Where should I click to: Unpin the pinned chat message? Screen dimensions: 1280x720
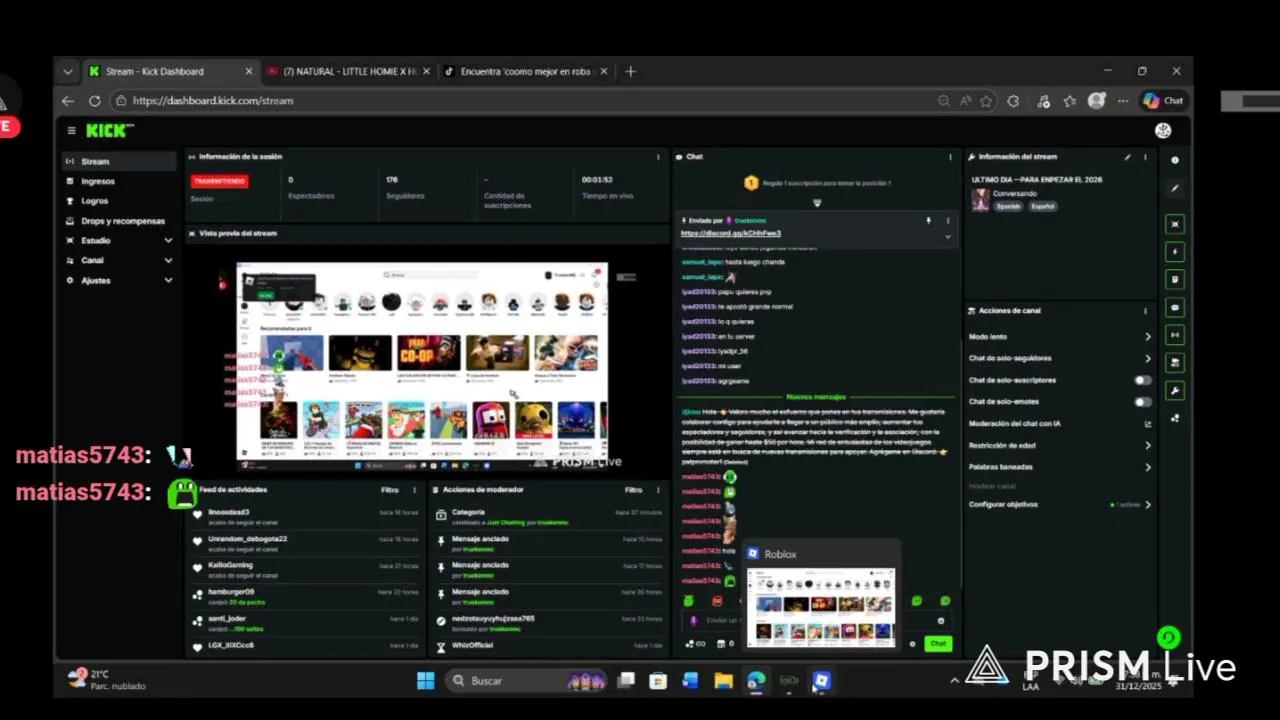click(928, 220)
